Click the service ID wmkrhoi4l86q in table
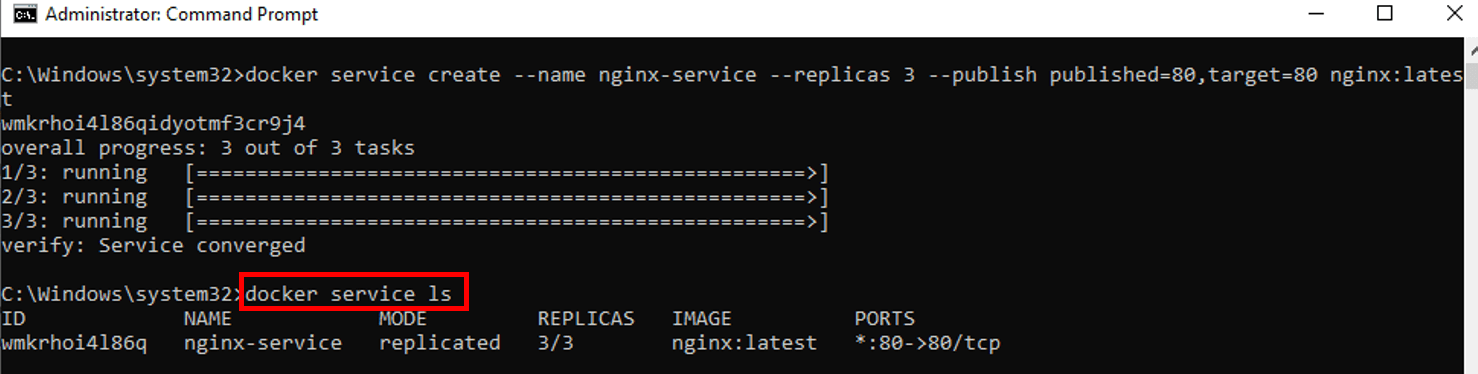Screen dimensions: 1478x374 (74, 343)
